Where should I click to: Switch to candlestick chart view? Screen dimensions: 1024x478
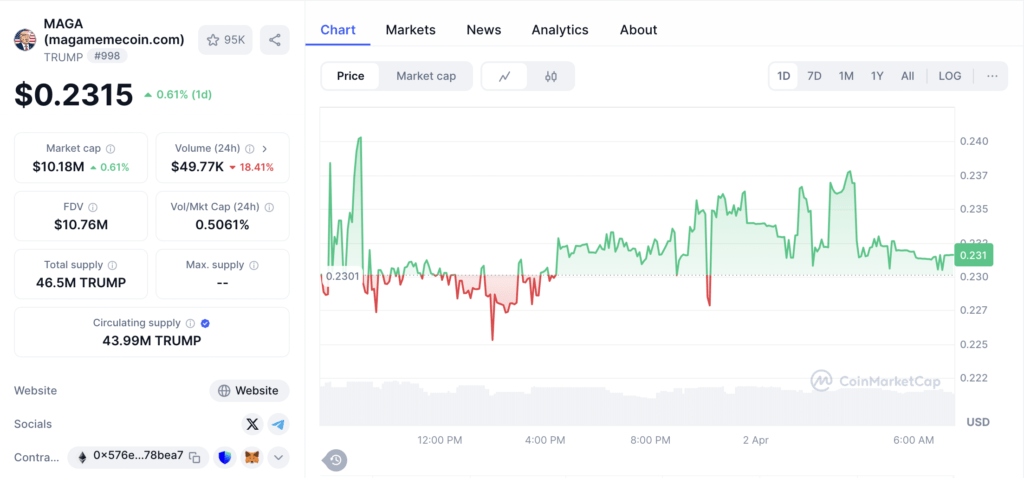click(551, 76)
